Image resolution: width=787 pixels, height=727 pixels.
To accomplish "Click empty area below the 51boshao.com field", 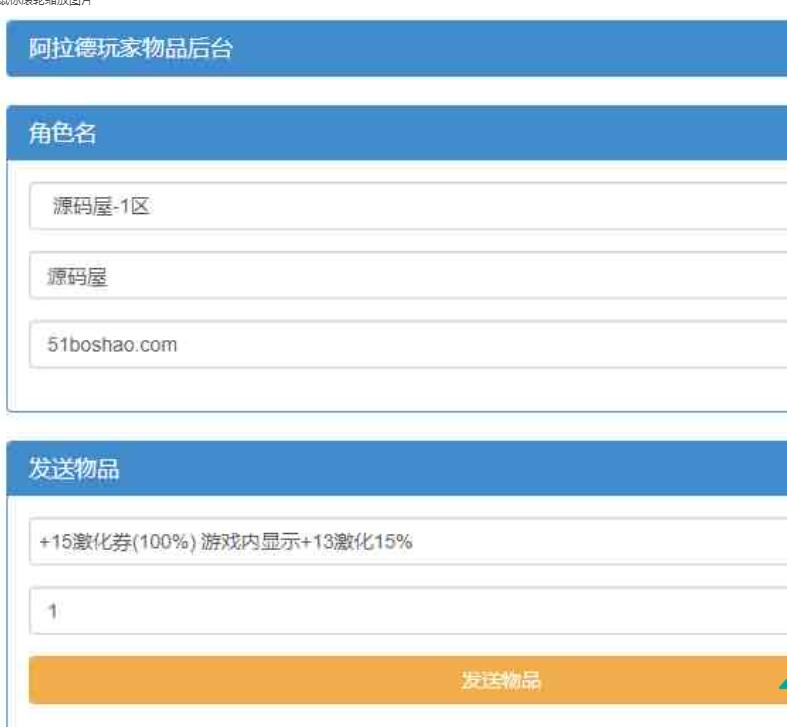I will click(x=400, y=390).
